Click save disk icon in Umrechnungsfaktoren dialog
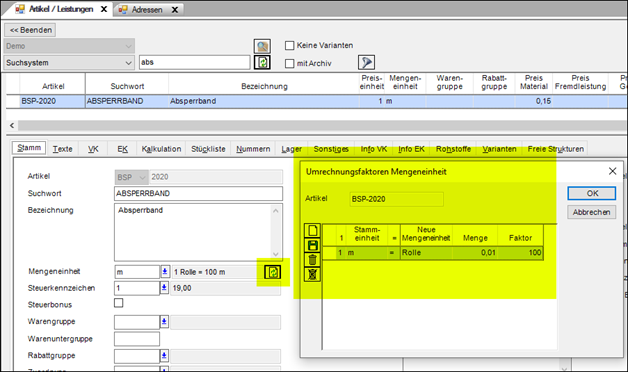This screenshot has width=628, height=372. (312, 245)
